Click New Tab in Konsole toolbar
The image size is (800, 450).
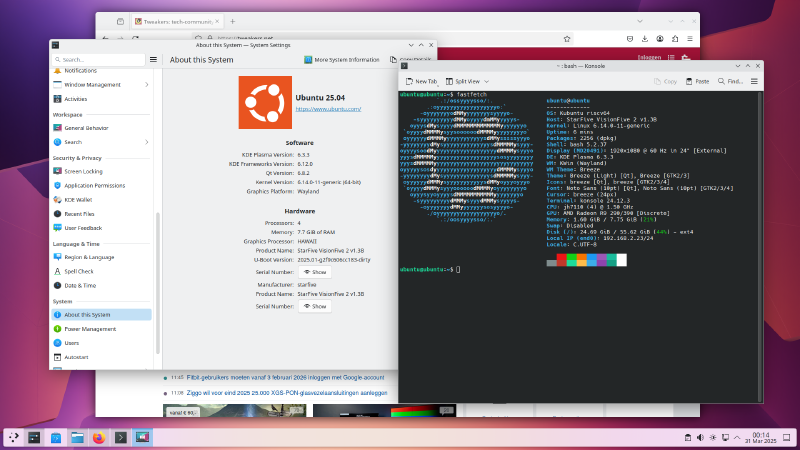click(x=421, y=82)
